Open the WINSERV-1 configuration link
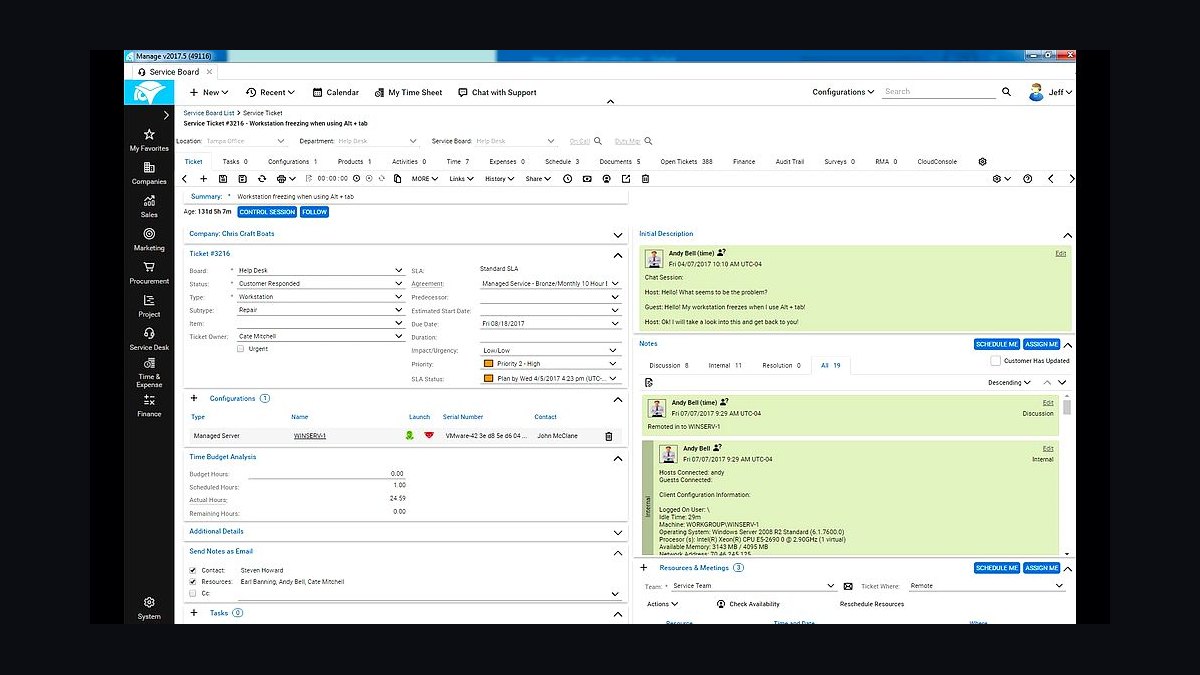Image resolution: width=1200 pixels, height=675 pixels. [x=310, y=436]
